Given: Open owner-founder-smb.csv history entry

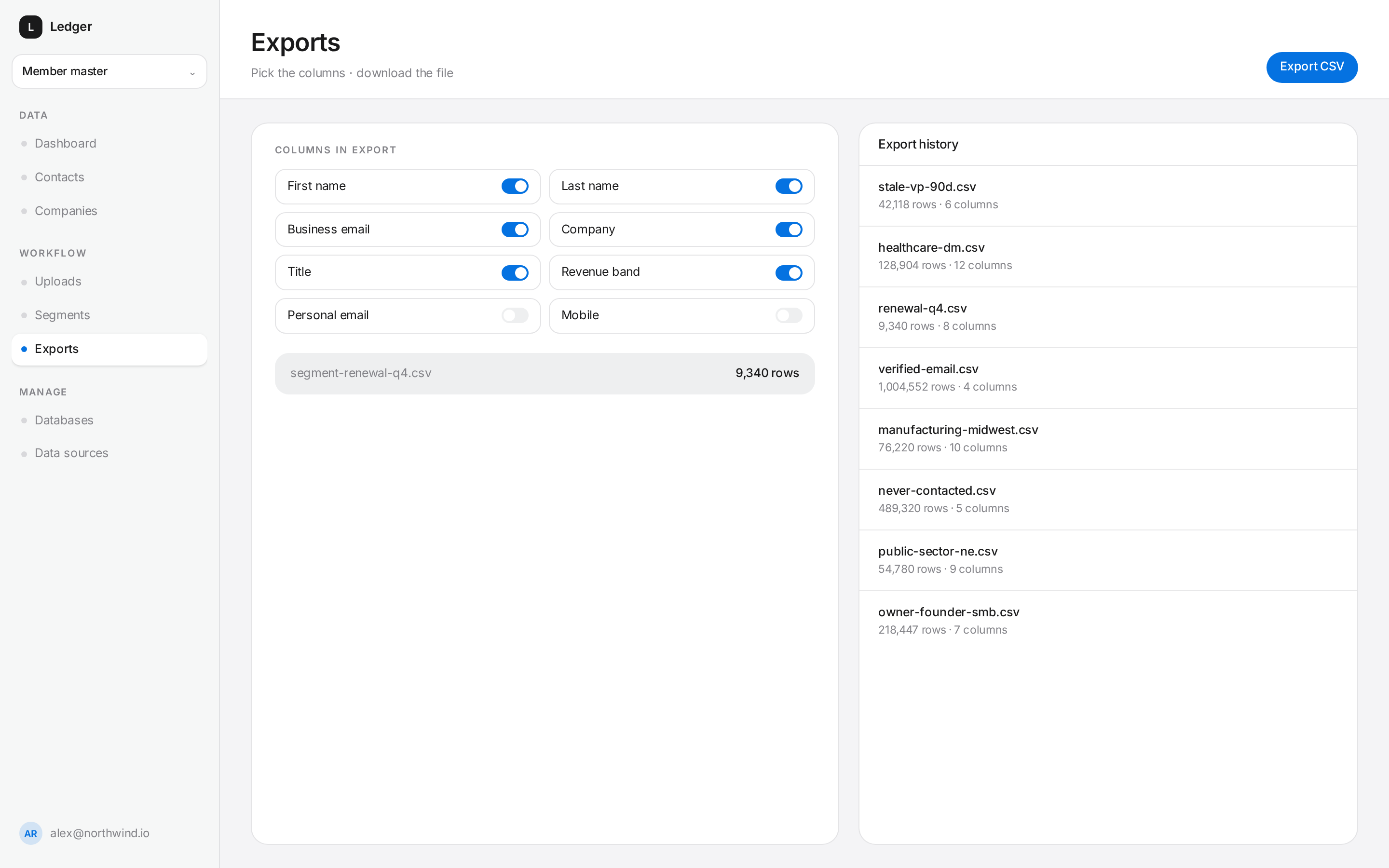Looking at the screenshot, I should coord(1108,621).
